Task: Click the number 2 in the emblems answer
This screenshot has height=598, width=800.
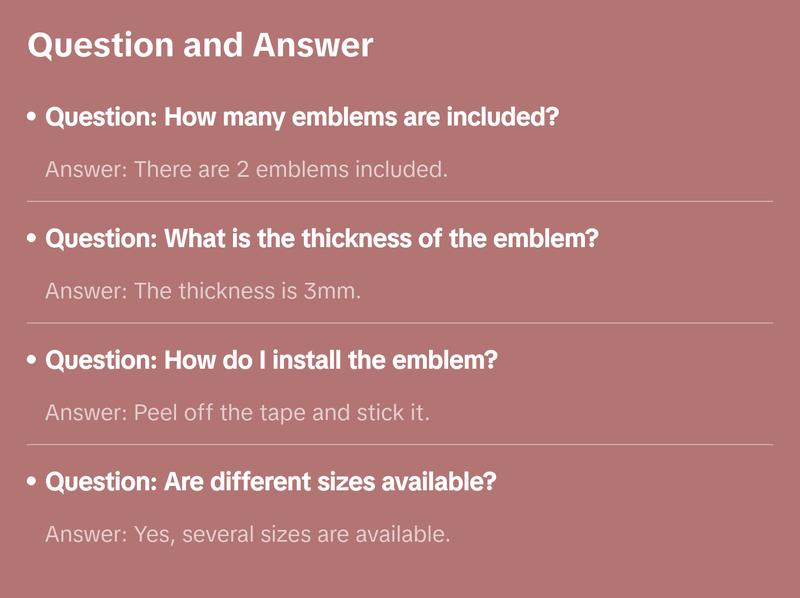Action: (x=242, y=169)
